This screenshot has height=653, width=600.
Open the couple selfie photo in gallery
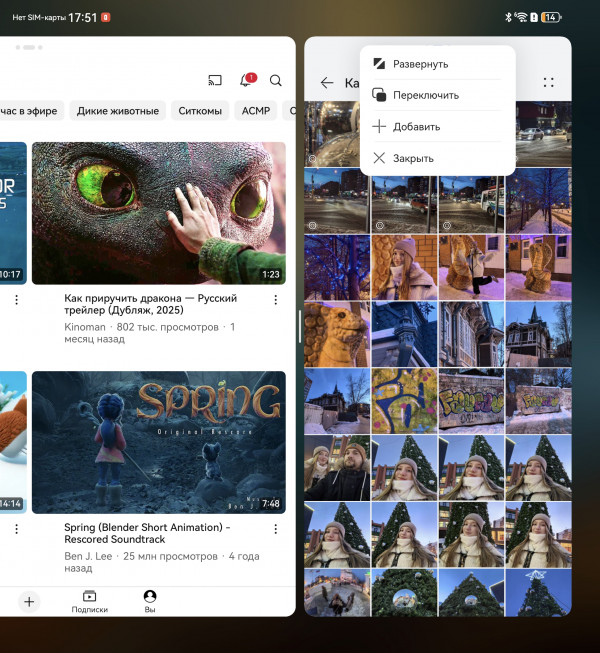pyautogui.click(x=337, y=468)
